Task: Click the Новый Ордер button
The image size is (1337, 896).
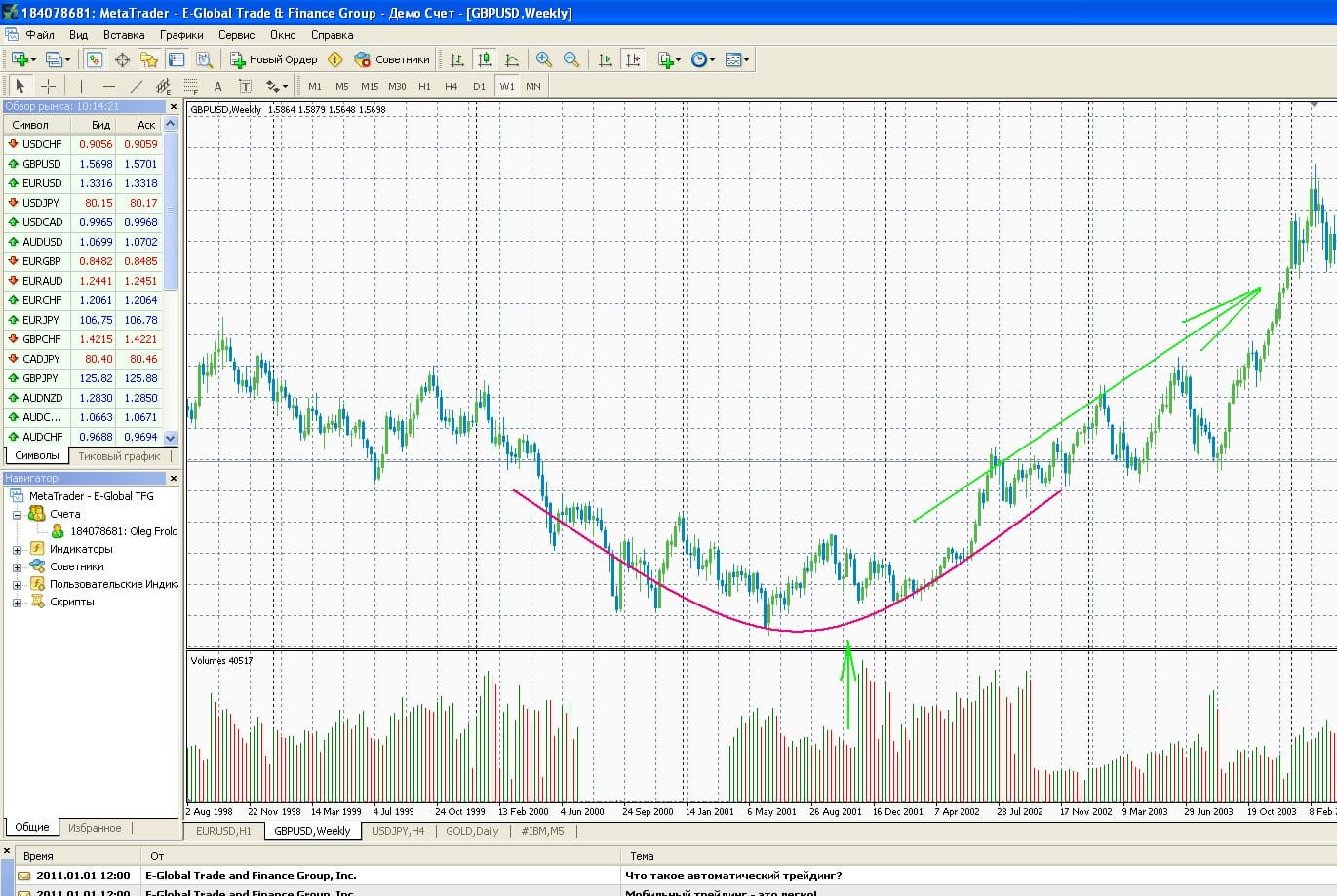Action: click(274, 59)
